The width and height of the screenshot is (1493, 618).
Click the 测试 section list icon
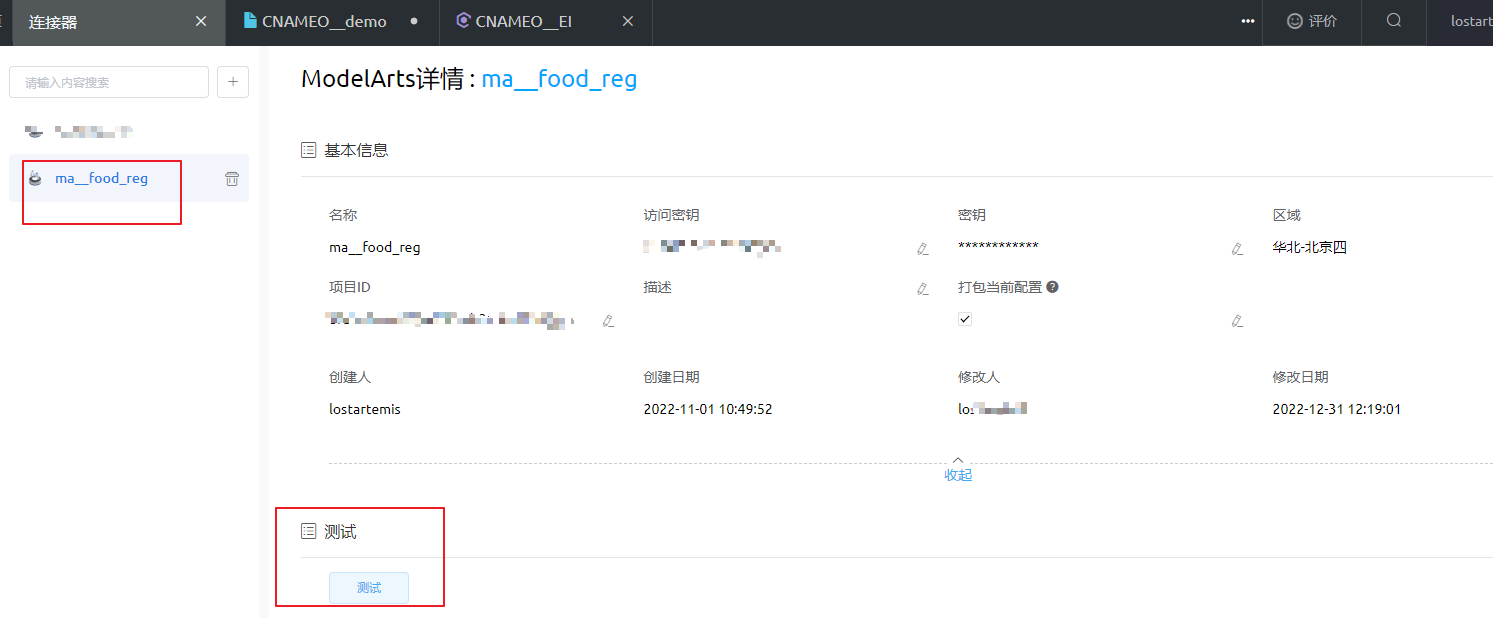[x=309, y=532]
